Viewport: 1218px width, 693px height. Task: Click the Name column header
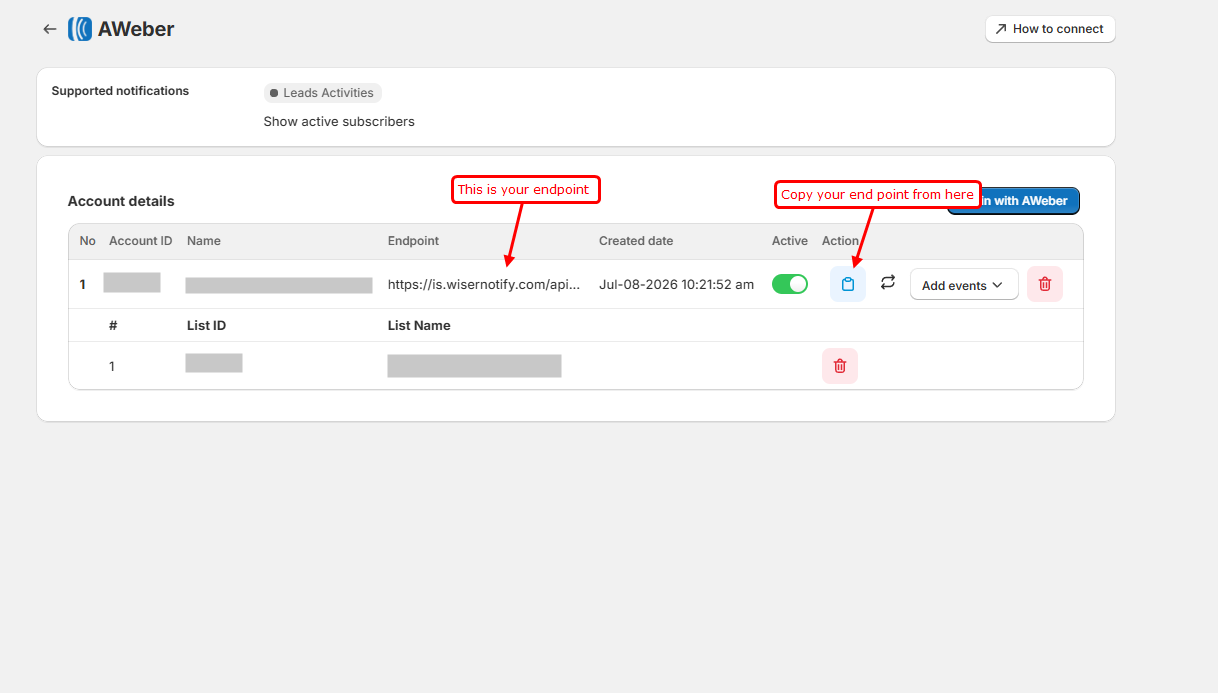[204, 241]
